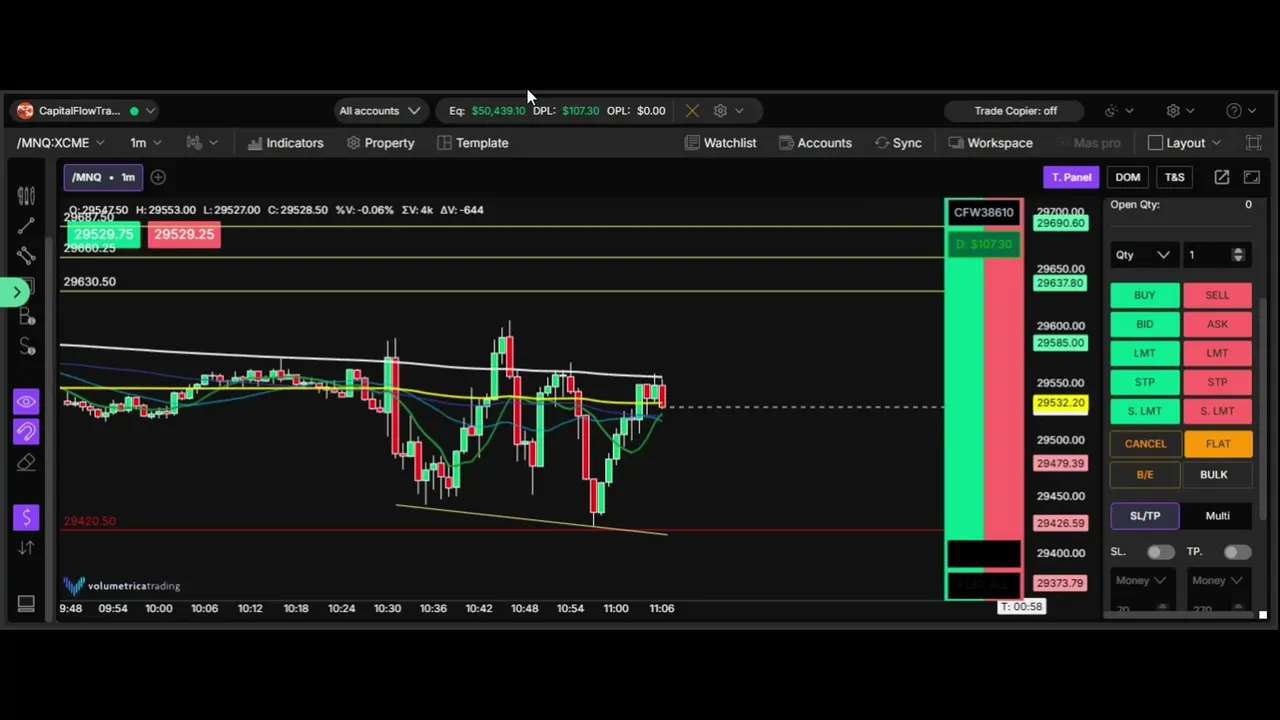
Task: Click the red STP button
Action: click(x=1217, y=382)
